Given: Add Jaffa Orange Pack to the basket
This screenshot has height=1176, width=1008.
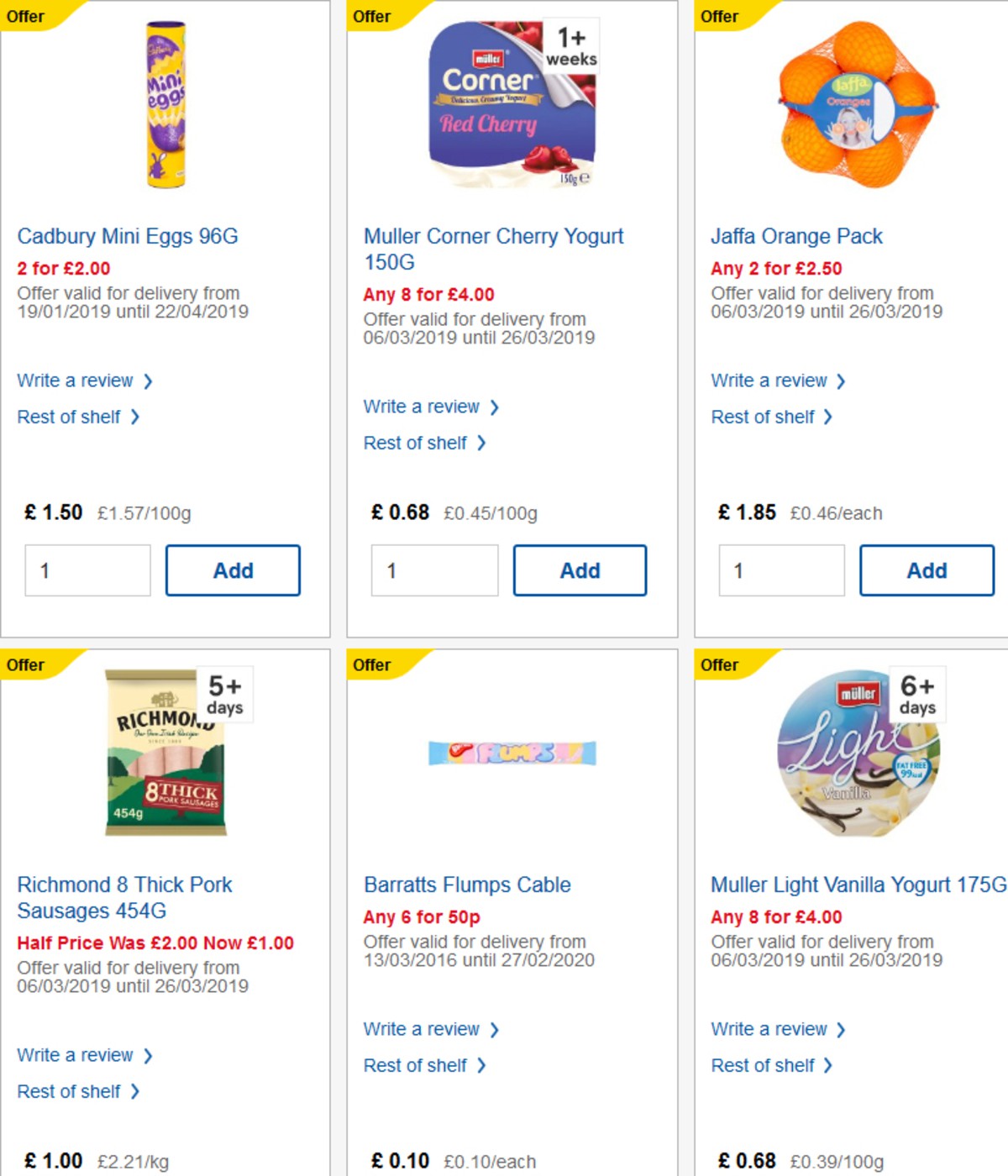Looking at the screenshot, I should point(927,570).
